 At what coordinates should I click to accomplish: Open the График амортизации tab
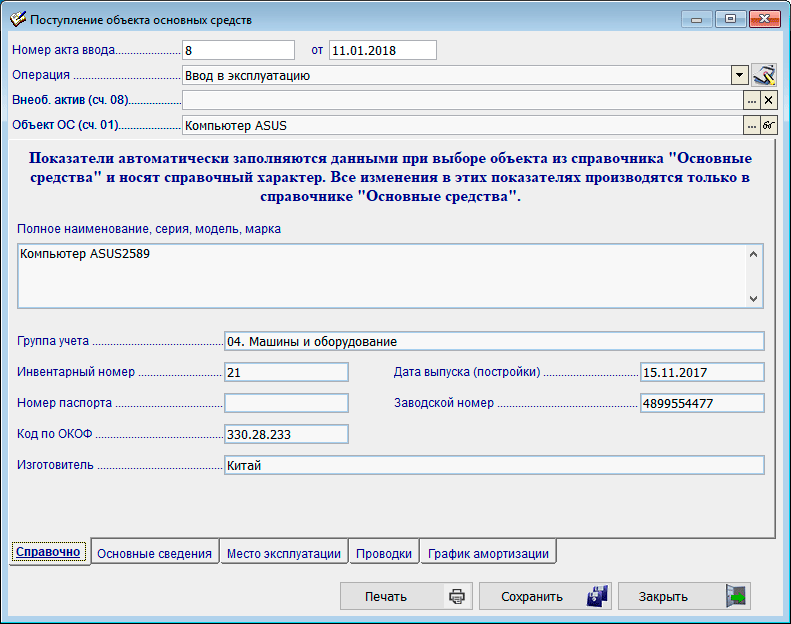pos(488,553)
